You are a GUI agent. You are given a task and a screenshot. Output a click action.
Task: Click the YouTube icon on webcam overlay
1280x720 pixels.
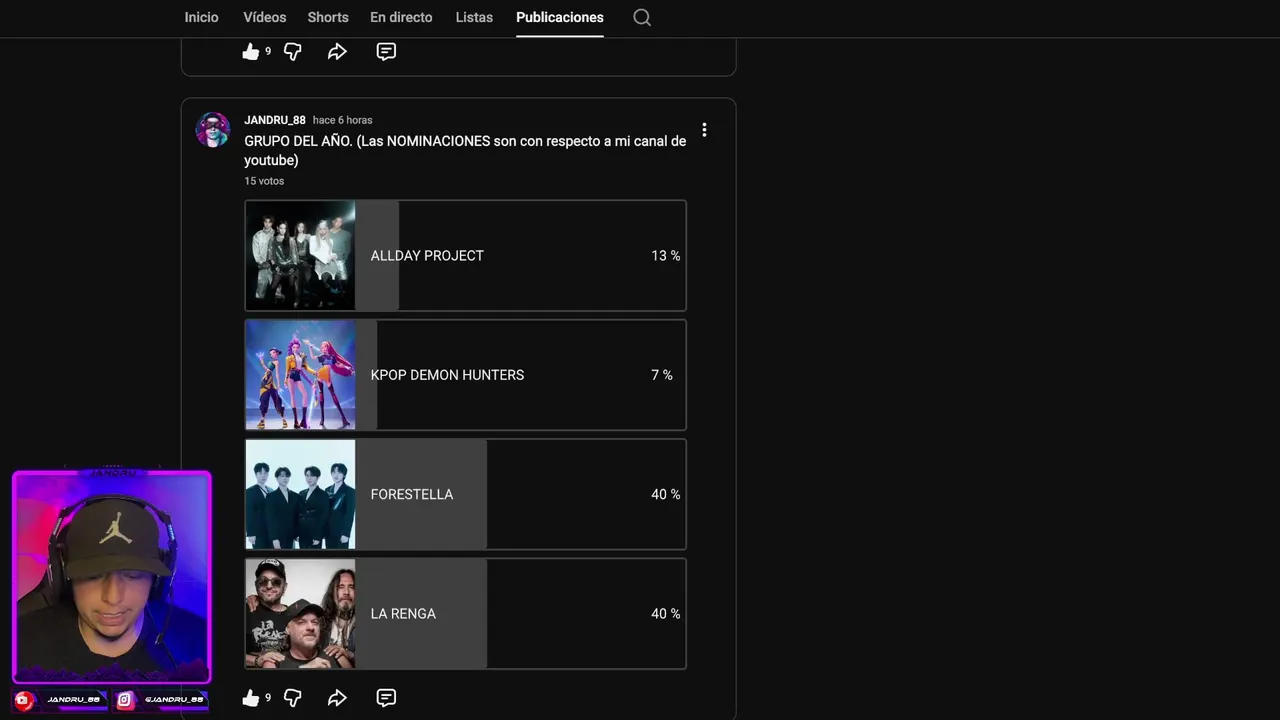point(24,700)
